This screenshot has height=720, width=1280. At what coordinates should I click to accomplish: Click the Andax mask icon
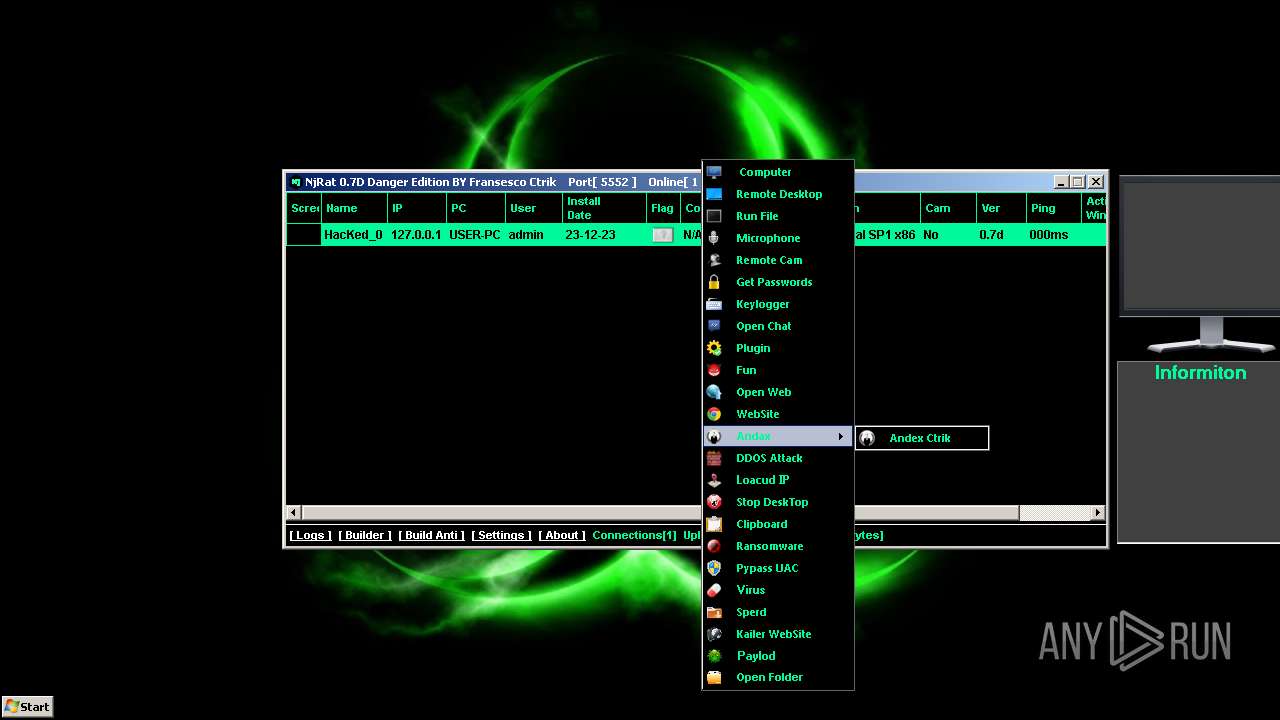coord(714,436)
